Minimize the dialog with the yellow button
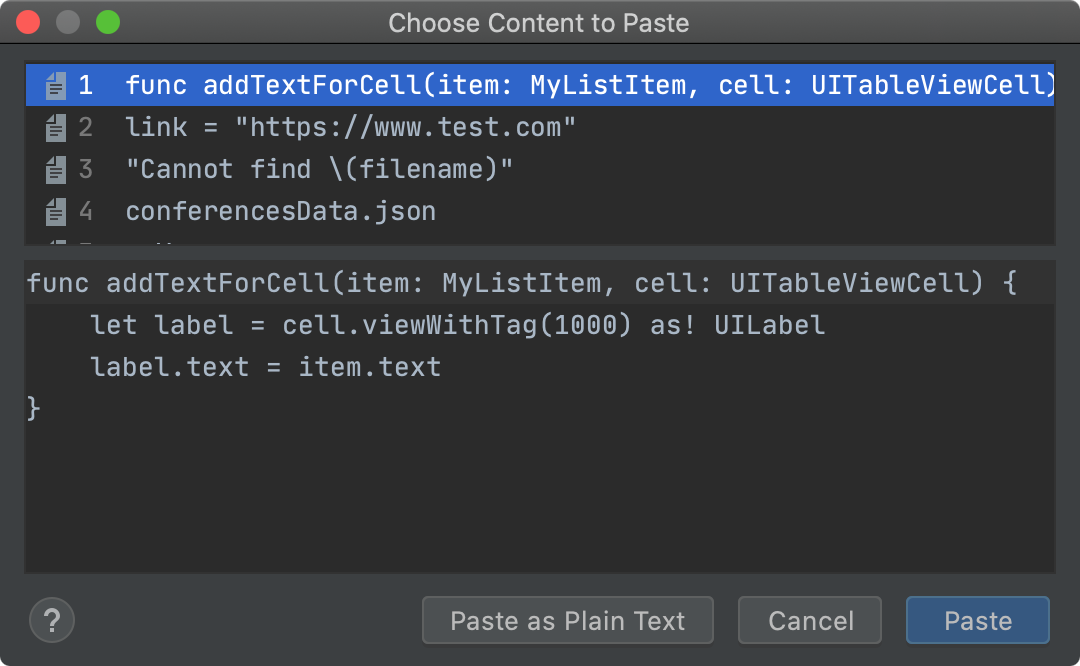Screen dimensions: 1080x666 pyautogui.click(x=68, y=22)
